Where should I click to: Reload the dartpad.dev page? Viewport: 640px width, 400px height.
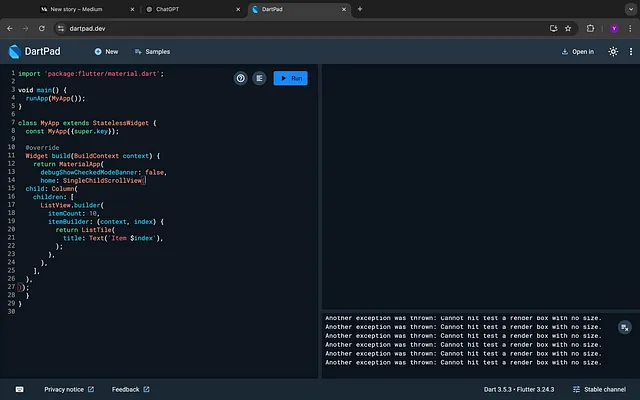point(42,28)
